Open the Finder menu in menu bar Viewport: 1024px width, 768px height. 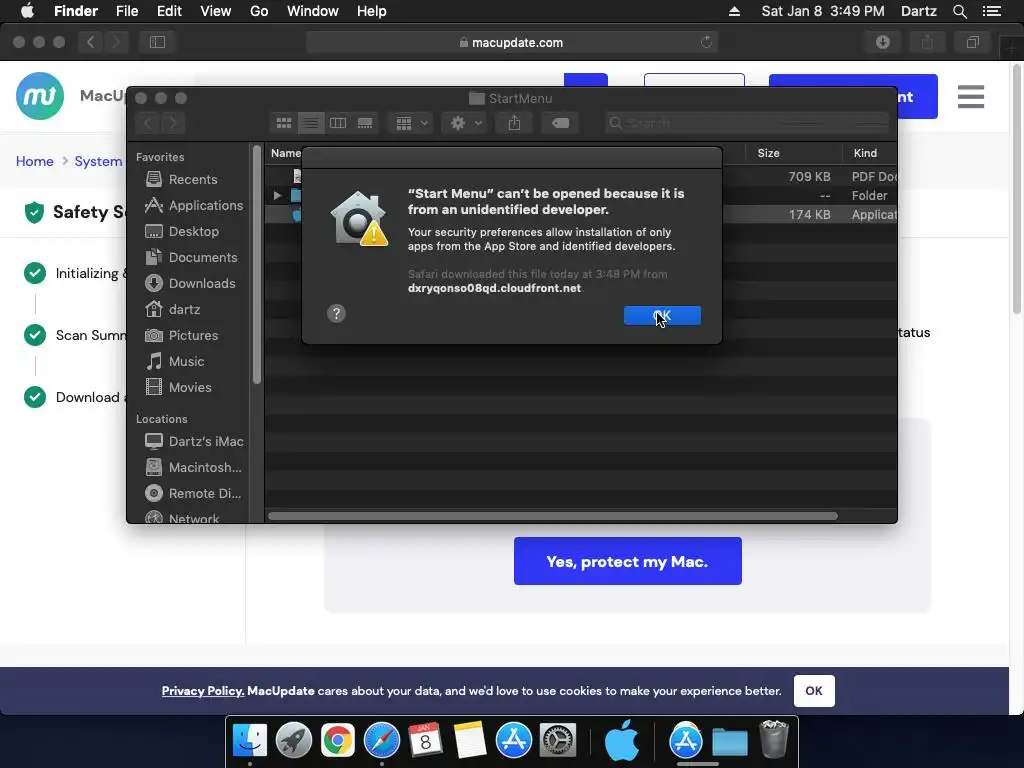click(x=76, y=11)
